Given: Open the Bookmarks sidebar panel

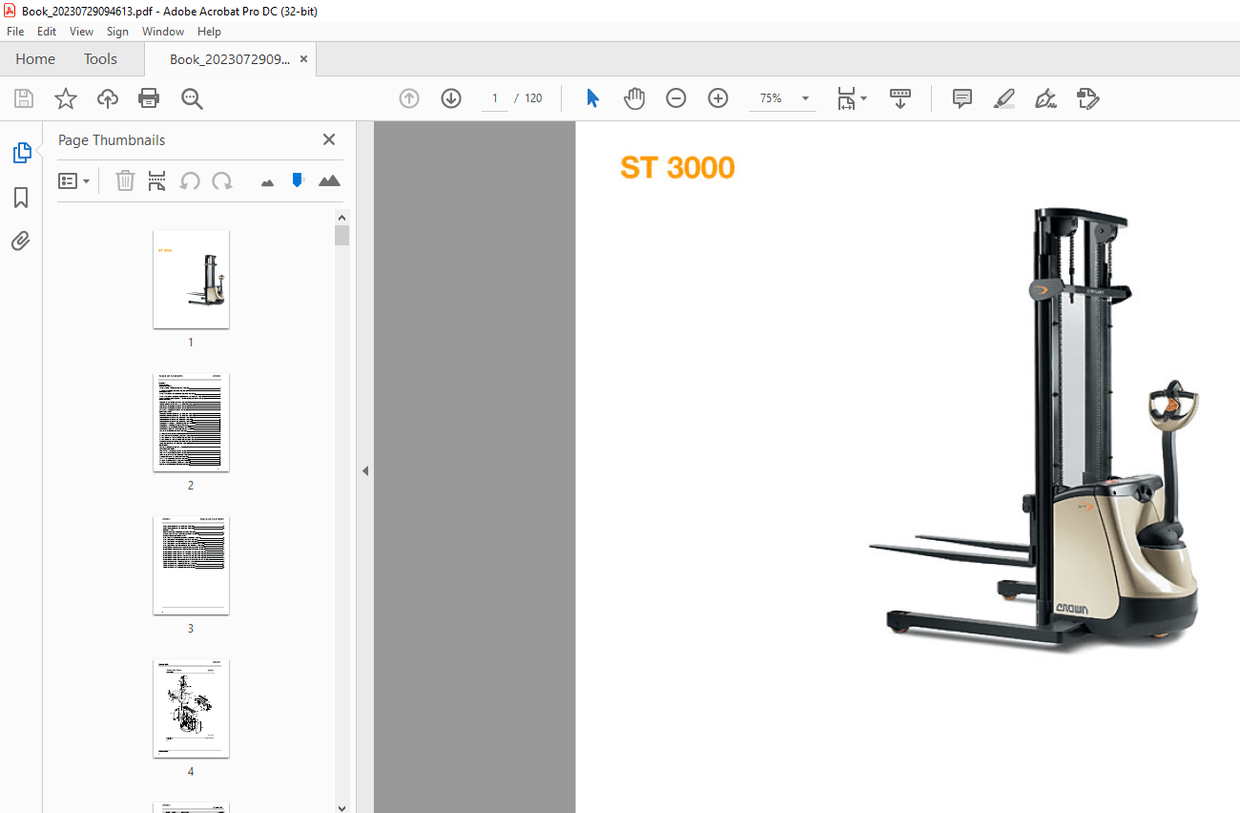Looking at the screenshot, I should coord(20,198).
